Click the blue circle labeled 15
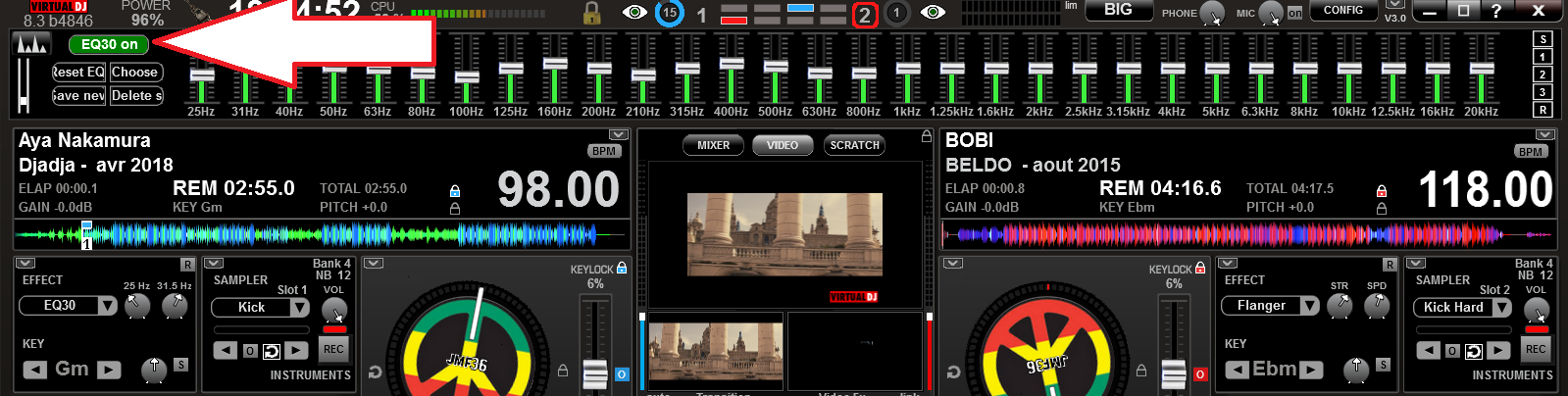This screenshot has width=1568, height=396. click(670, 13)
